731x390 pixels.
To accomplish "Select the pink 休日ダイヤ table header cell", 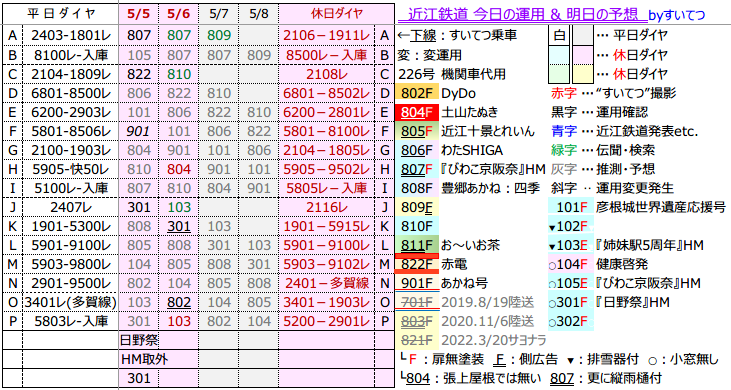I will click(x=337, y=14).
